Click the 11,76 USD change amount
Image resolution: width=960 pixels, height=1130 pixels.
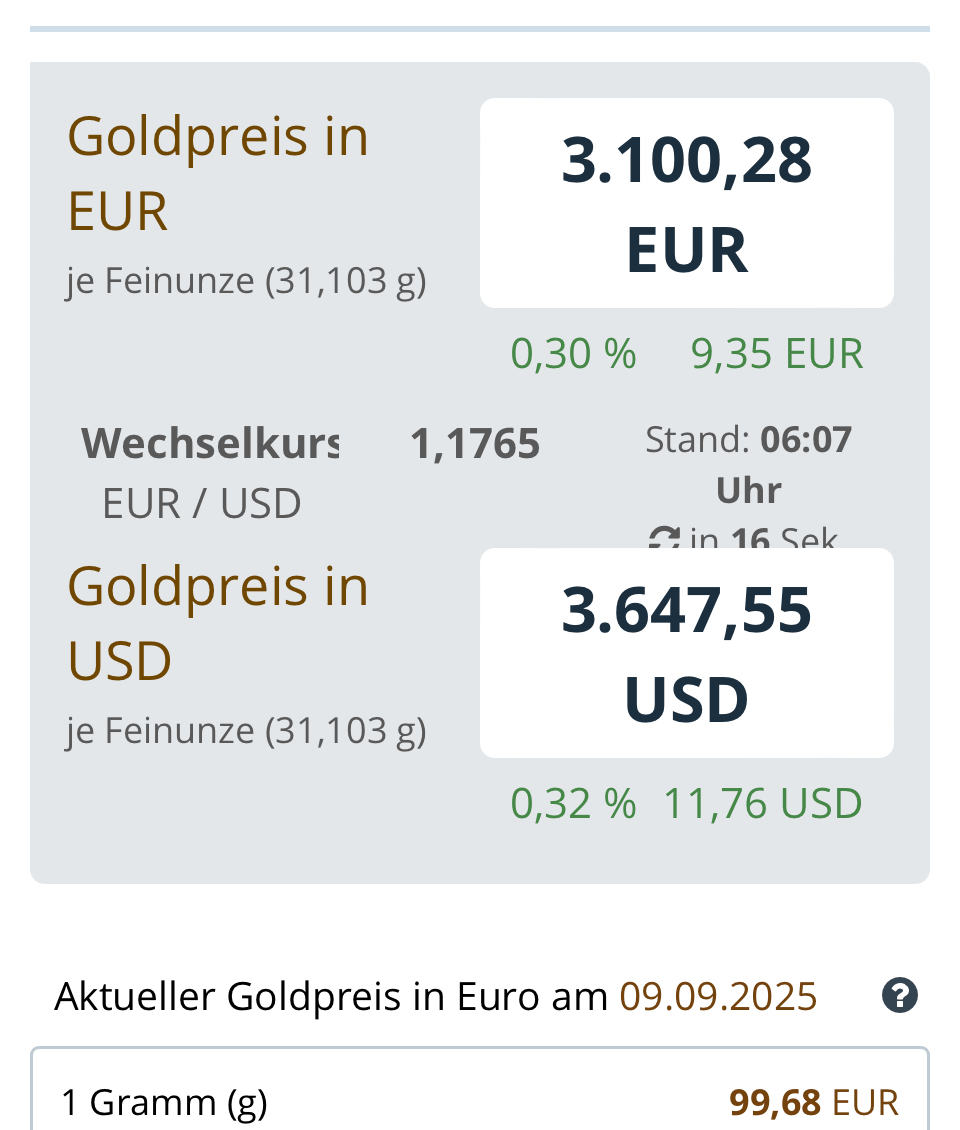(763, 804)
